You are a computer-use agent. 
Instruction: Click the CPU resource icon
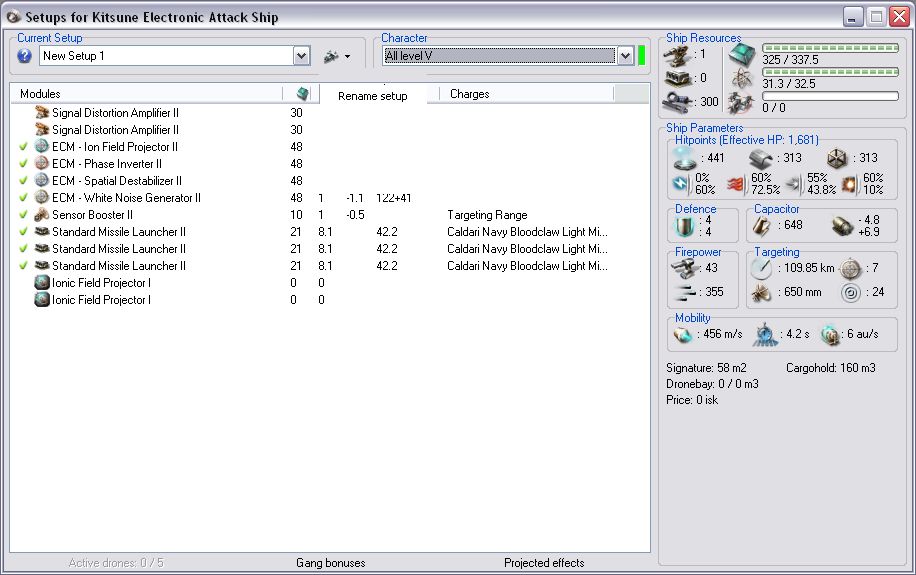coord(742,54)
